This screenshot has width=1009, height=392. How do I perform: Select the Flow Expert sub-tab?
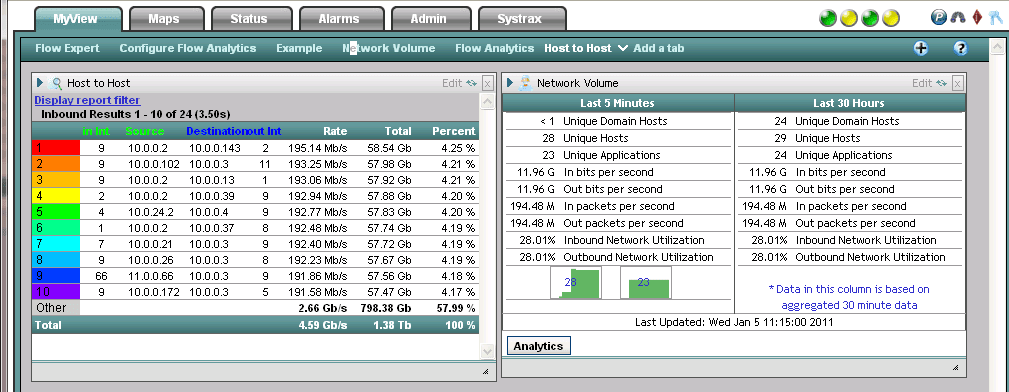click(x=68, y=48)
